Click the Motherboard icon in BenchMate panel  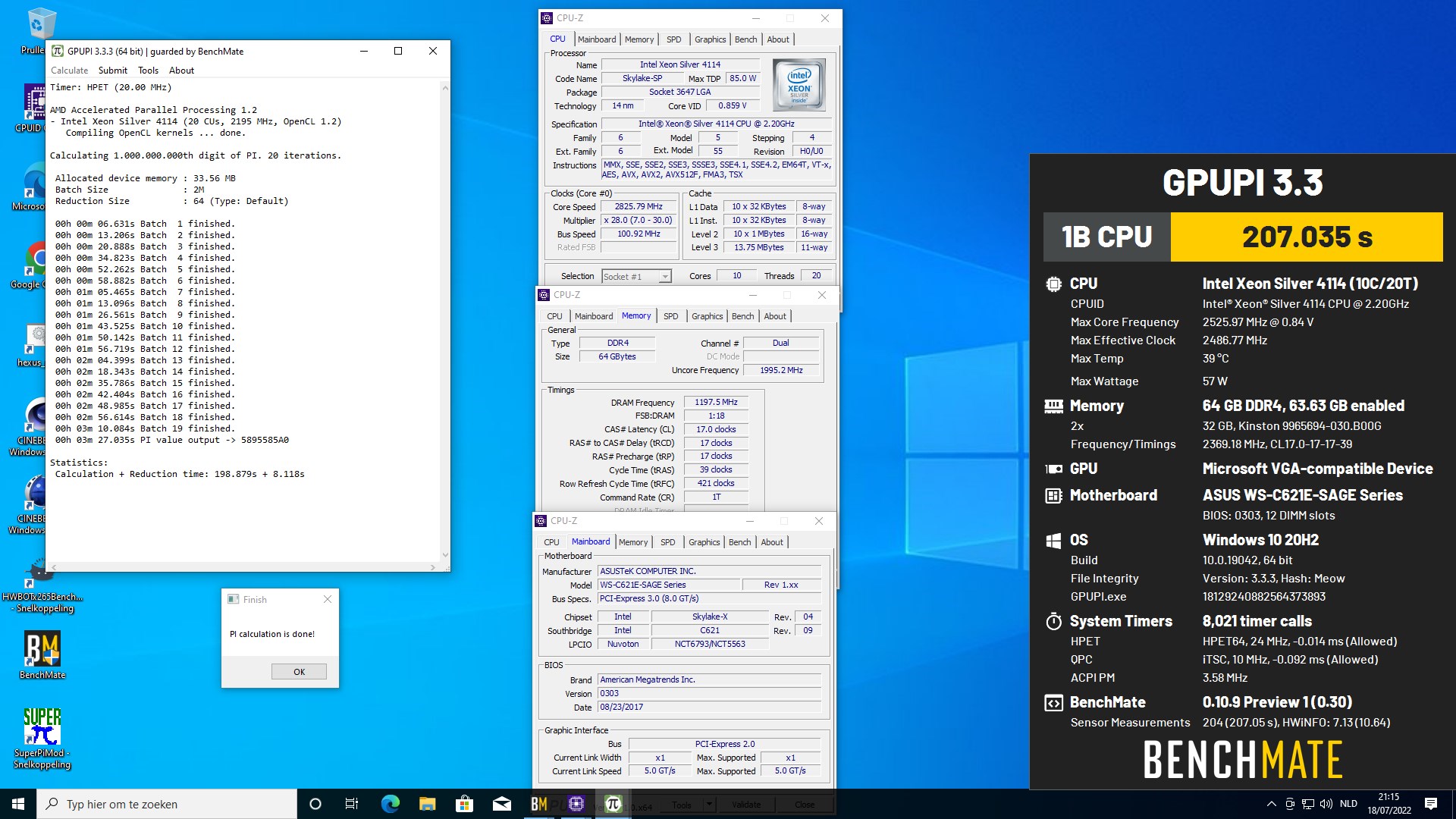point(1053,496)
